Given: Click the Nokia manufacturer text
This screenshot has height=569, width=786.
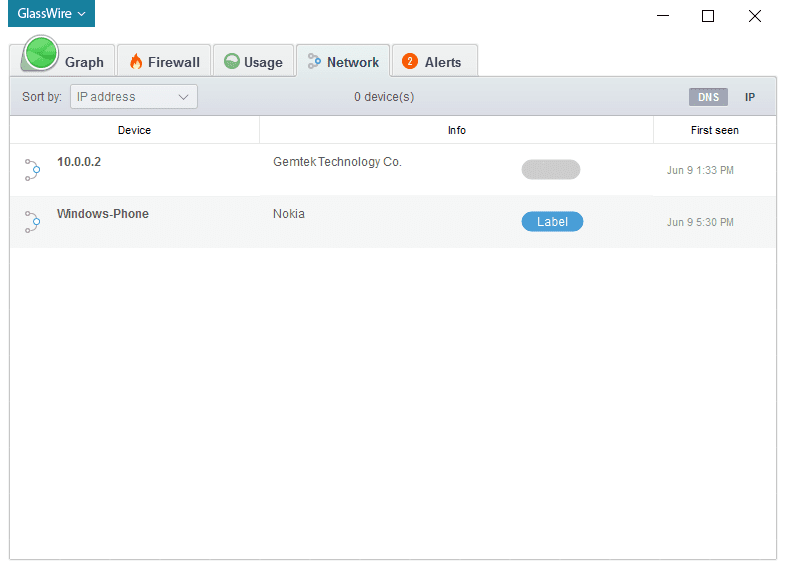Looking at the screenshot, I should click(x=289, y=214).
